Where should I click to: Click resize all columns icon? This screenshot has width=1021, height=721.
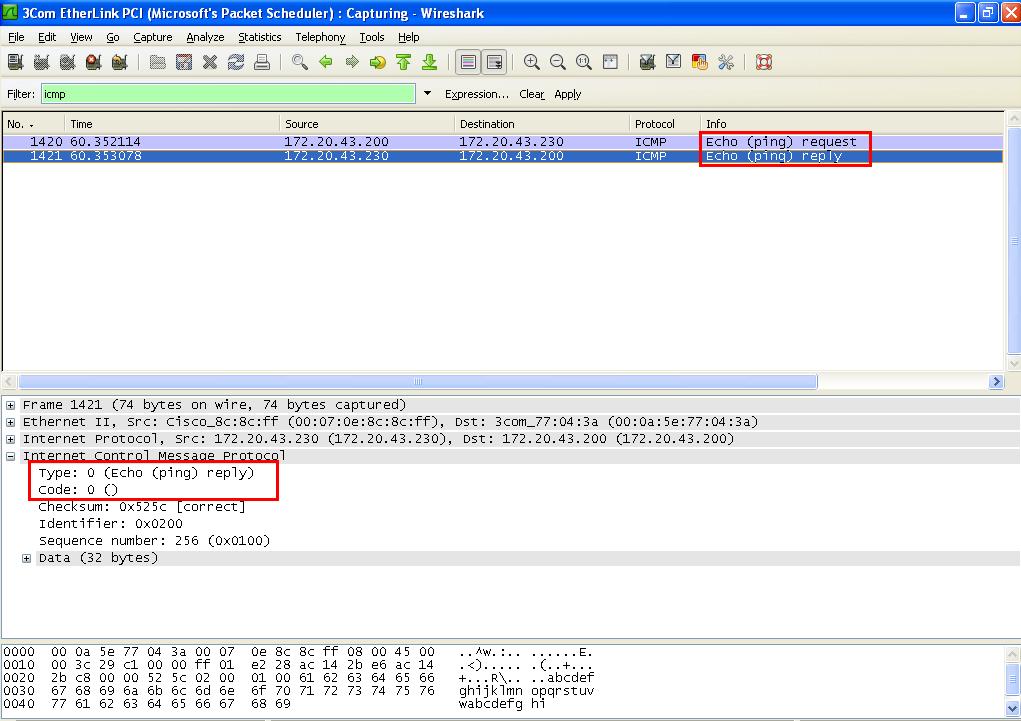click(610, 62)
